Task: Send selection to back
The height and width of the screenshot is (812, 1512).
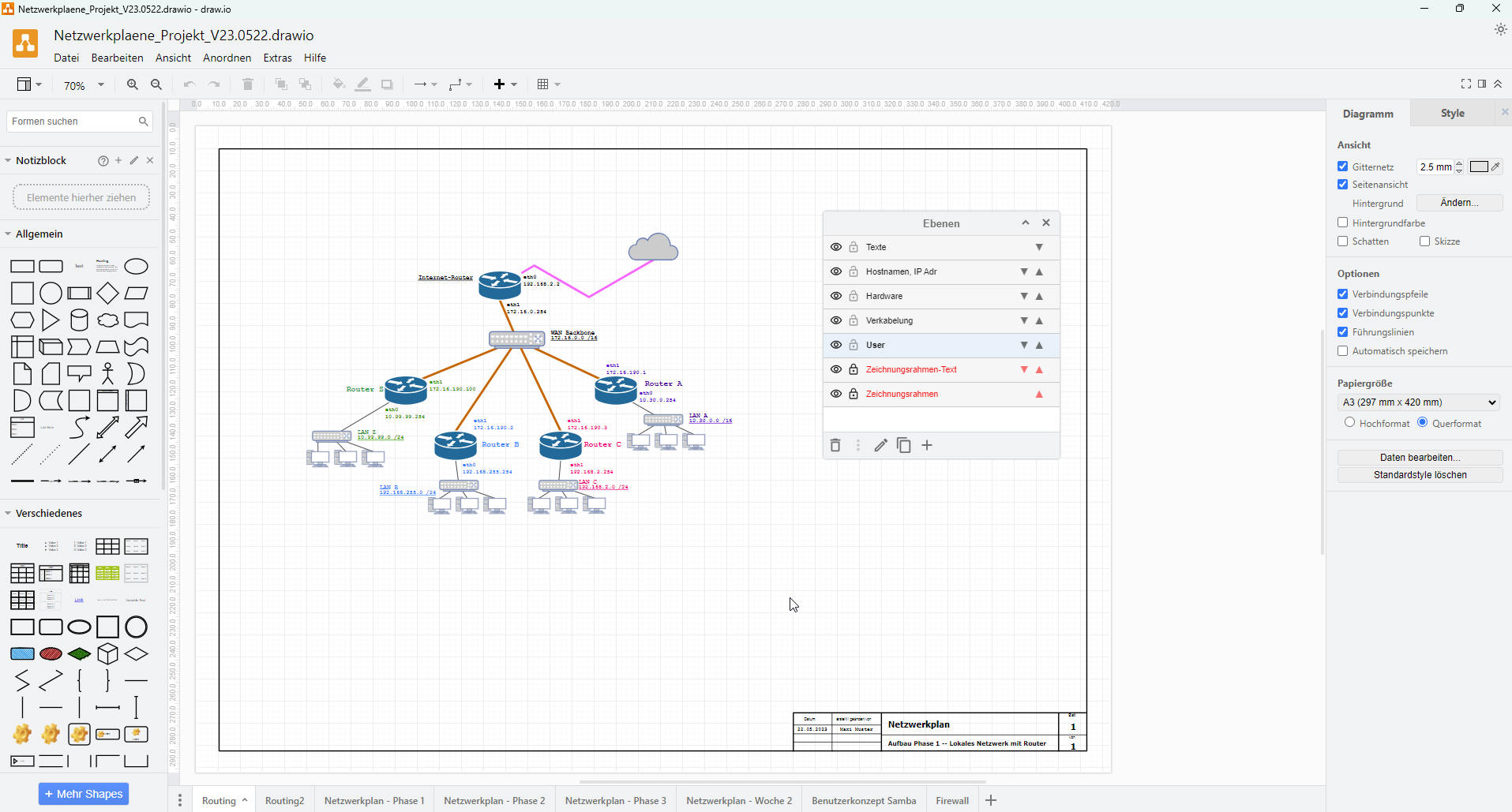Action: 306,84
